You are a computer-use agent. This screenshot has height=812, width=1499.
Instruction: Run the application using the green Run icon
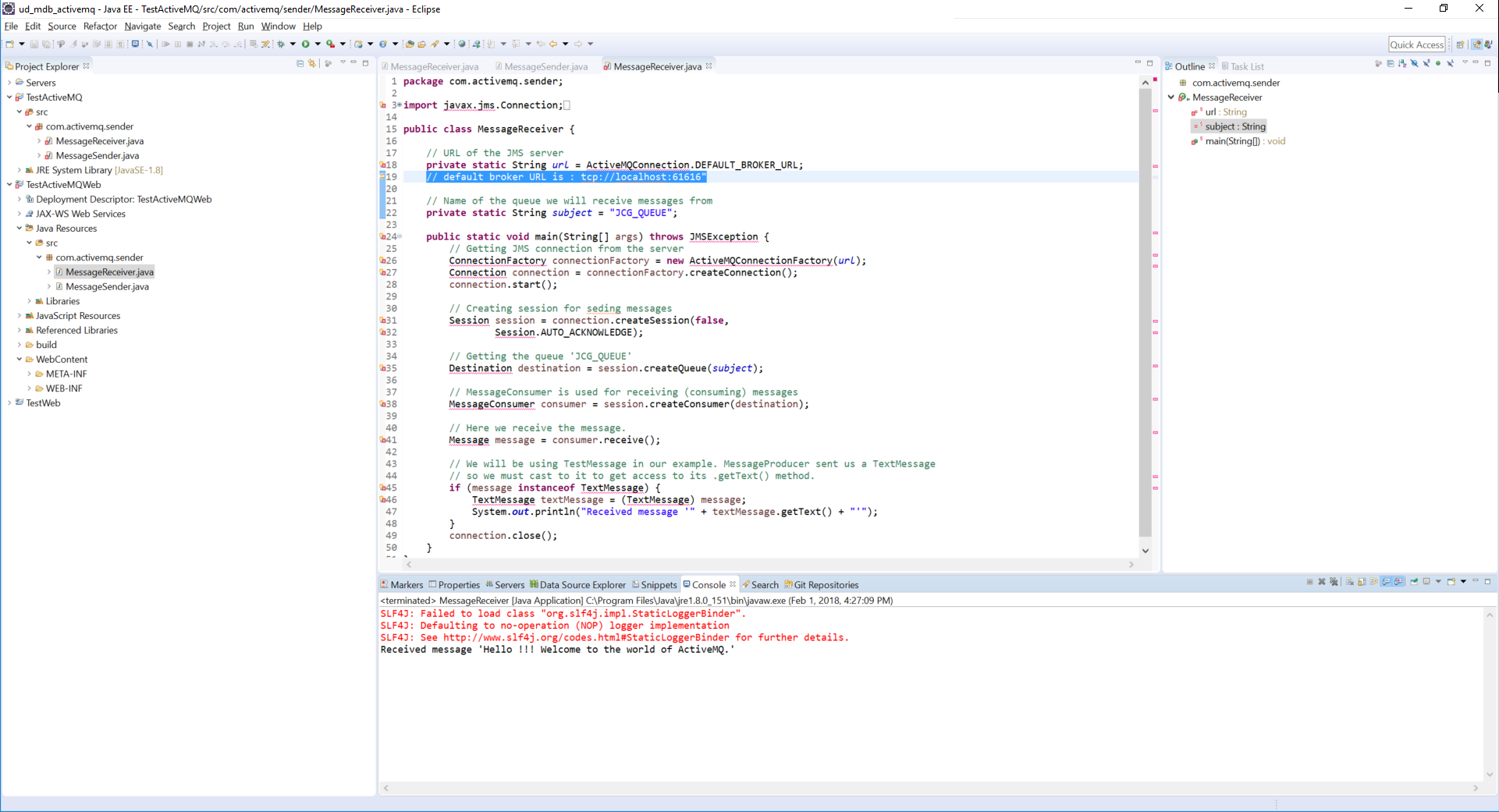tap(306, 44)
